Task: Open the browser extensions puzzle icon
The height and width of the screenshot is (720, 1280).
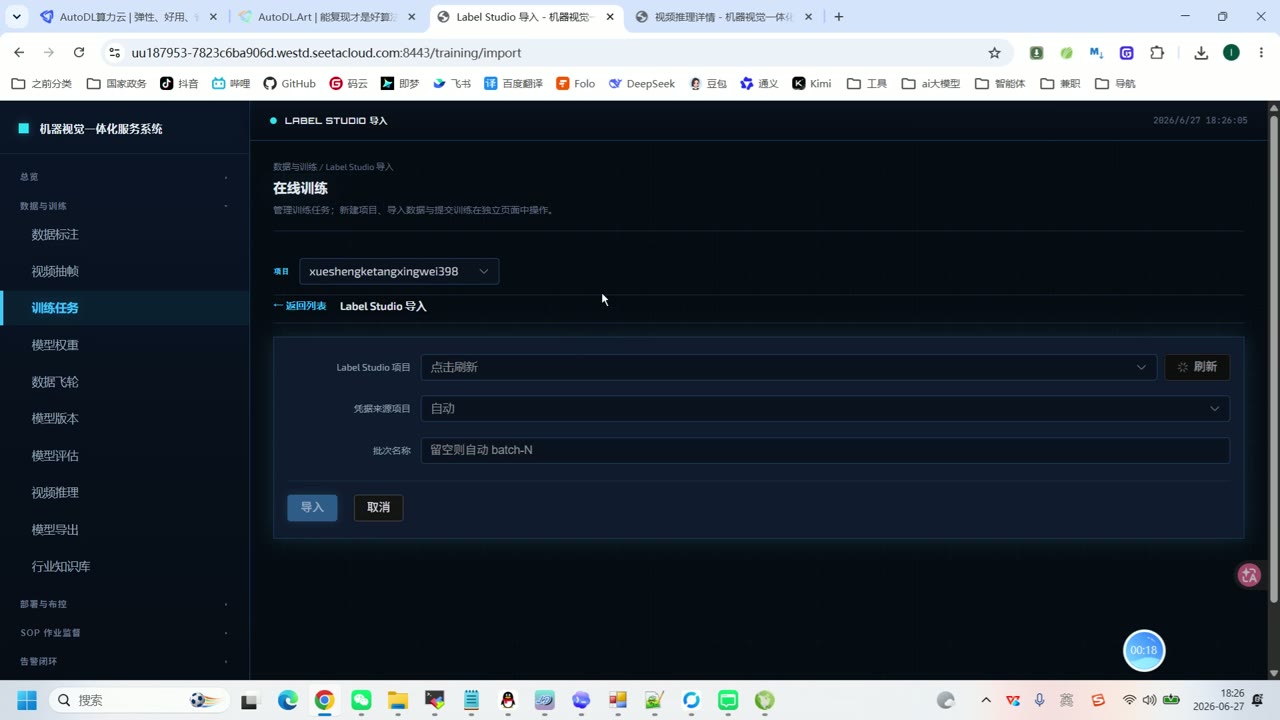Action: (x=1157, y=53)
